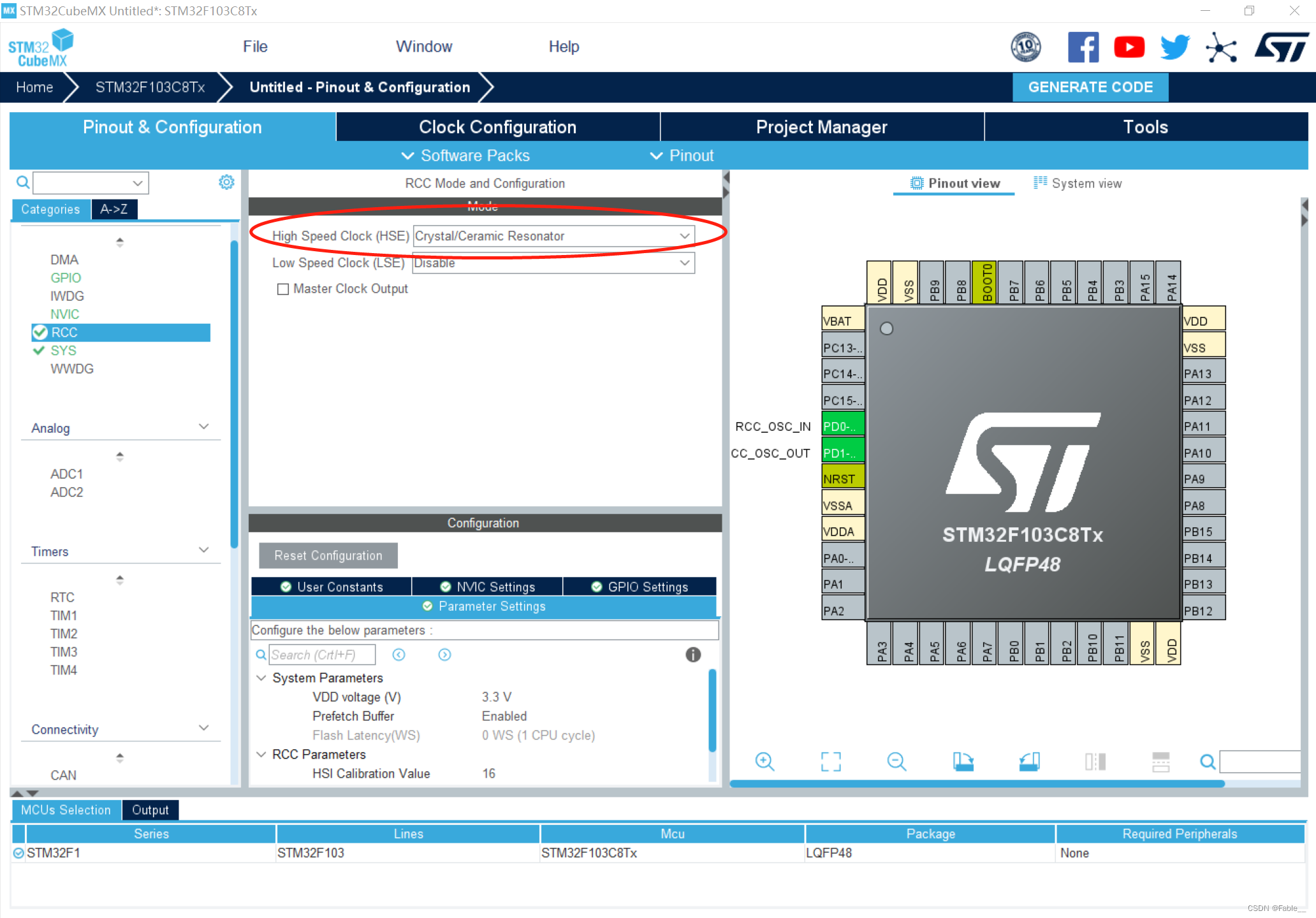The width and height of the screenshot is (1316, 918).
Task: Click the pin search magnifier icon
Action: pos(1208,761)
